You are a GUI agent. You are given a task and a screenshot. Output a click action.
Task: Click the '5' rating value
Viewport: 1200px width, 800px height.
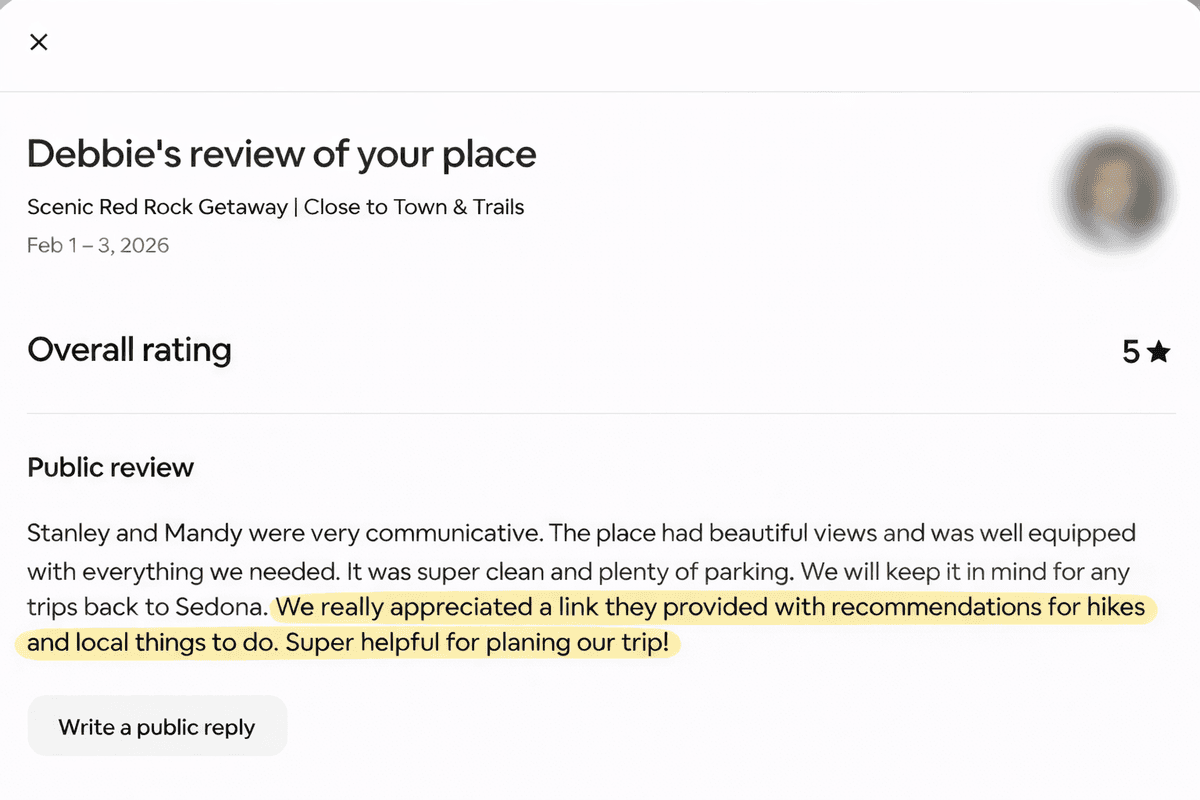pyautogui.click(x=1133, y=352)
